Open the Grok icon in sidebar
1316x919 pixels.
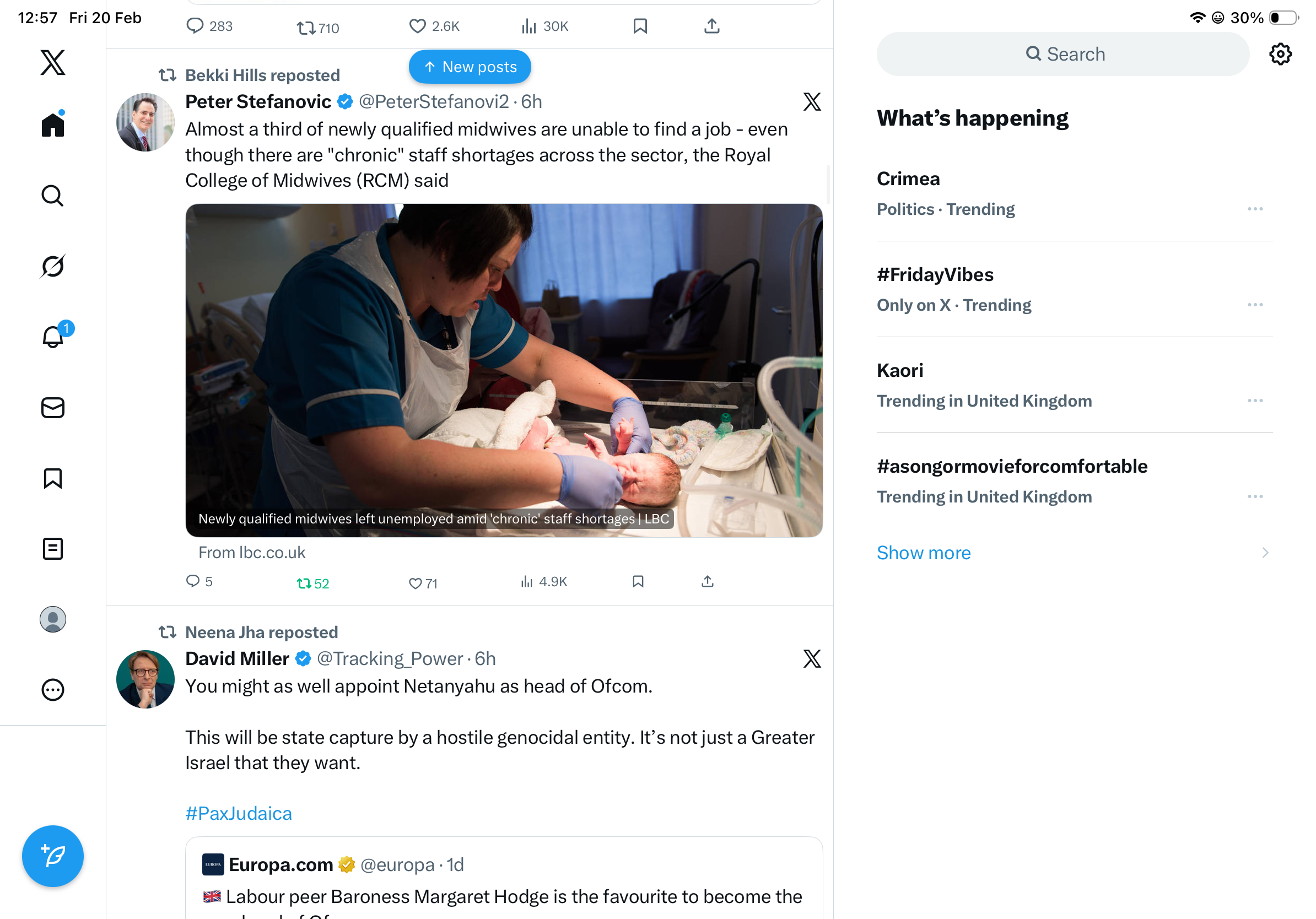pyautogui.click(x=53, y=266)
